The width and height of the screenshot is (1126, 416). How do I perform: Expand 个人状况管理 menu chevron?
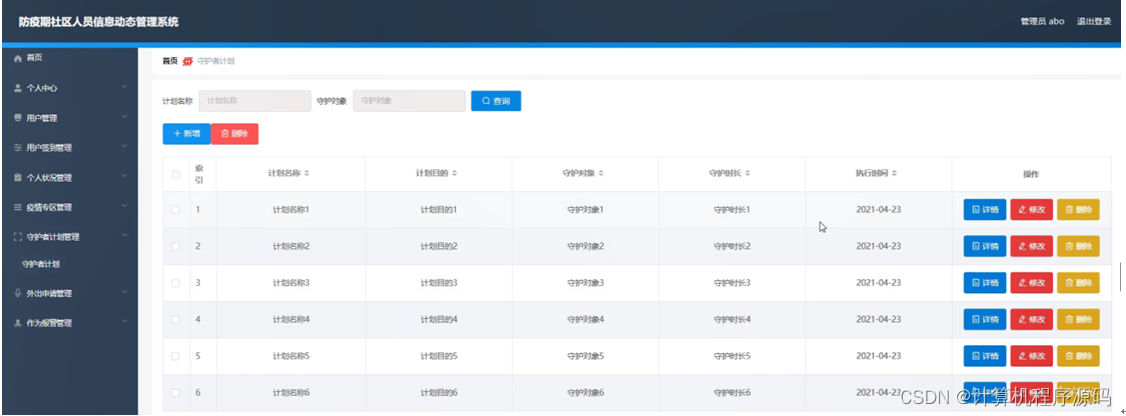pyautogui.click(x=124, y=177)
